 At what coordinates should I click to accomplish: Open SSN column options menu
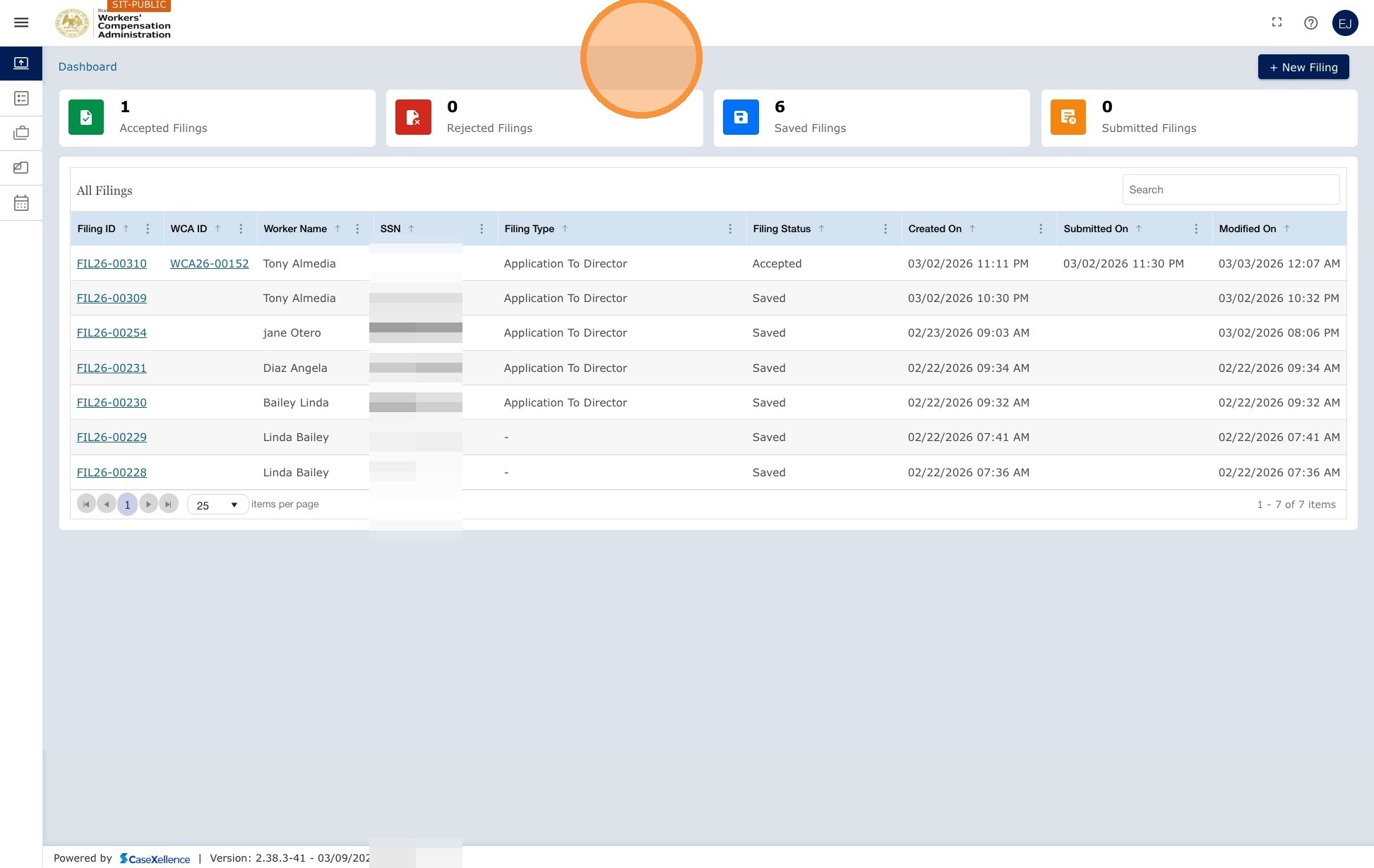[482, 229]
